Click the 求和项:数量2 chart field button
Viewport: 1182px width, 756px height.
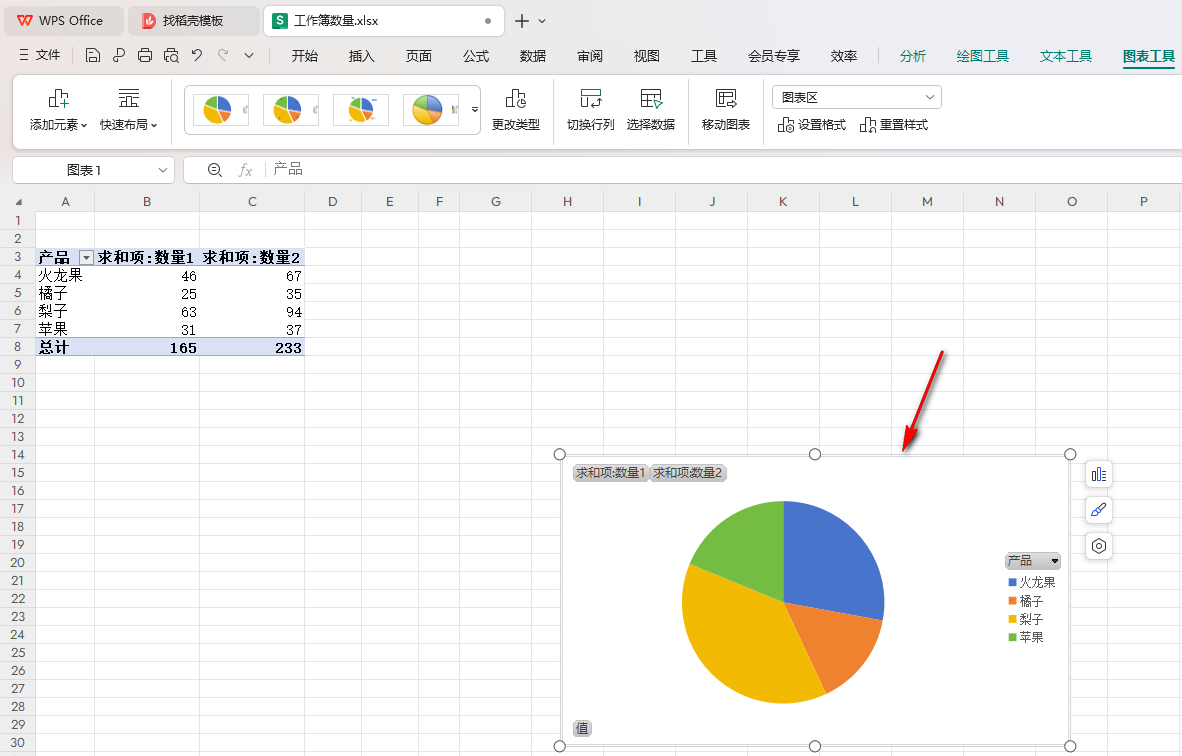(x=687, y=473)
